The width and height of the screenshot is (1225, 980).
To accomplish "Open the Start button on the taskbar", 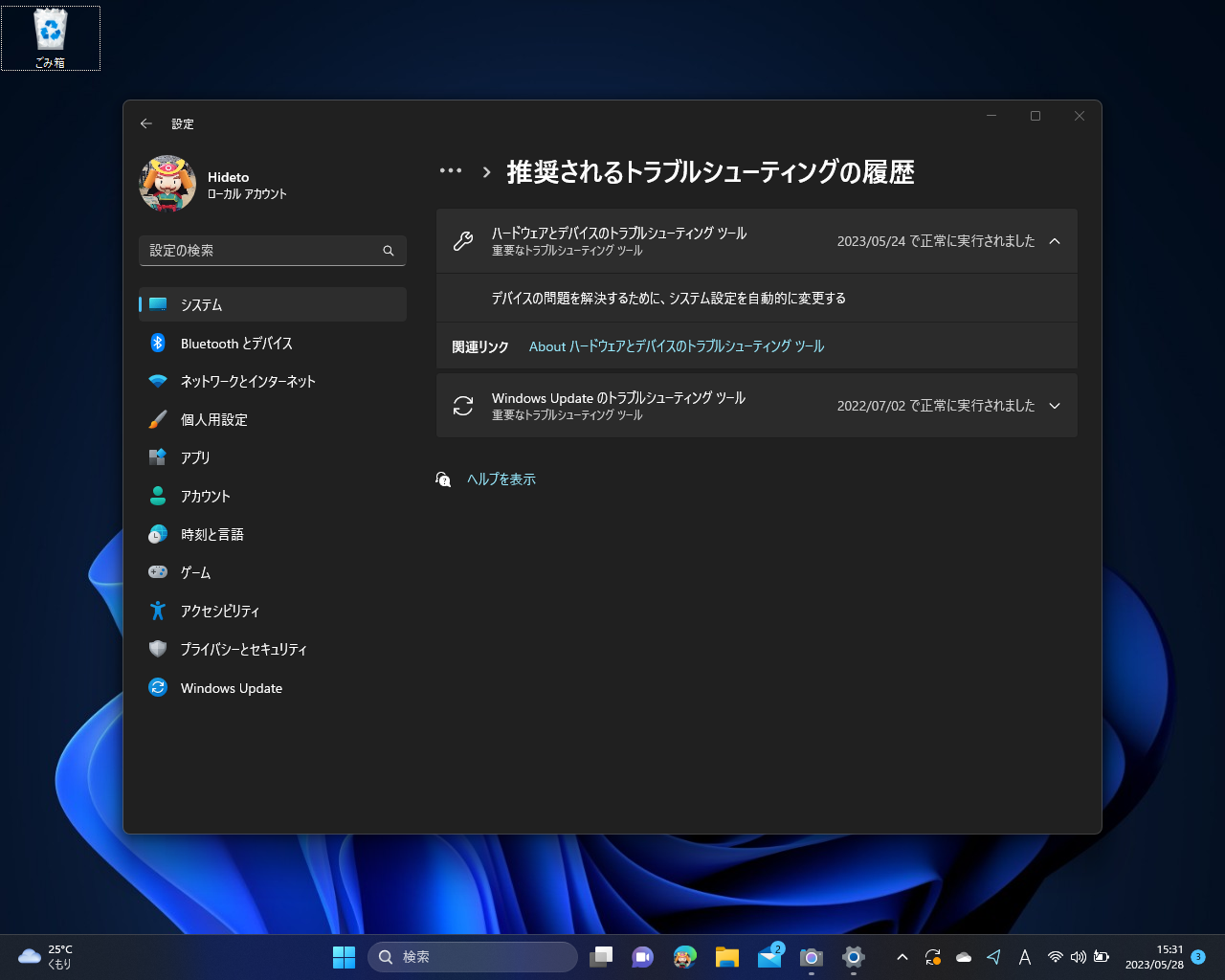I will click(344, 956).
